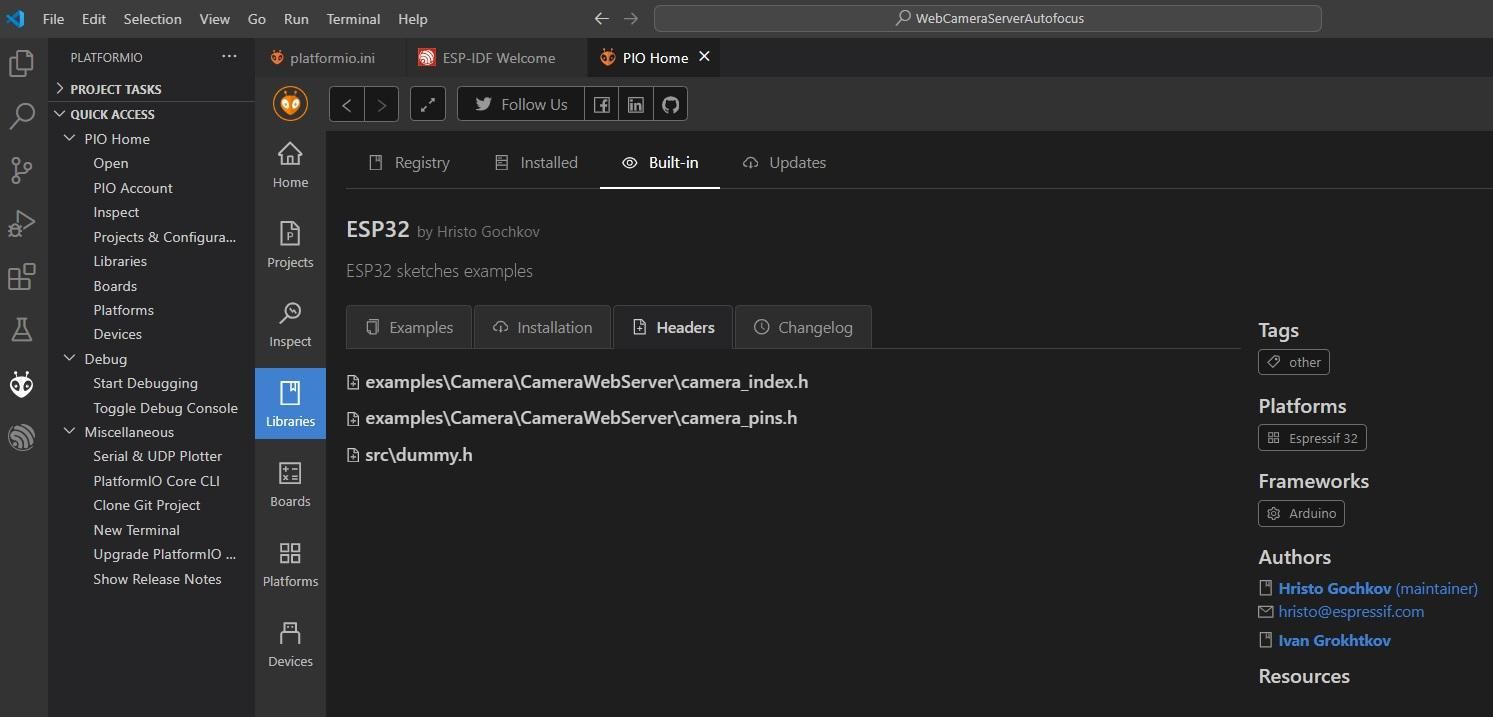Open the View menu
This screenshot has width=1493, height=717.
coord(214,18)
